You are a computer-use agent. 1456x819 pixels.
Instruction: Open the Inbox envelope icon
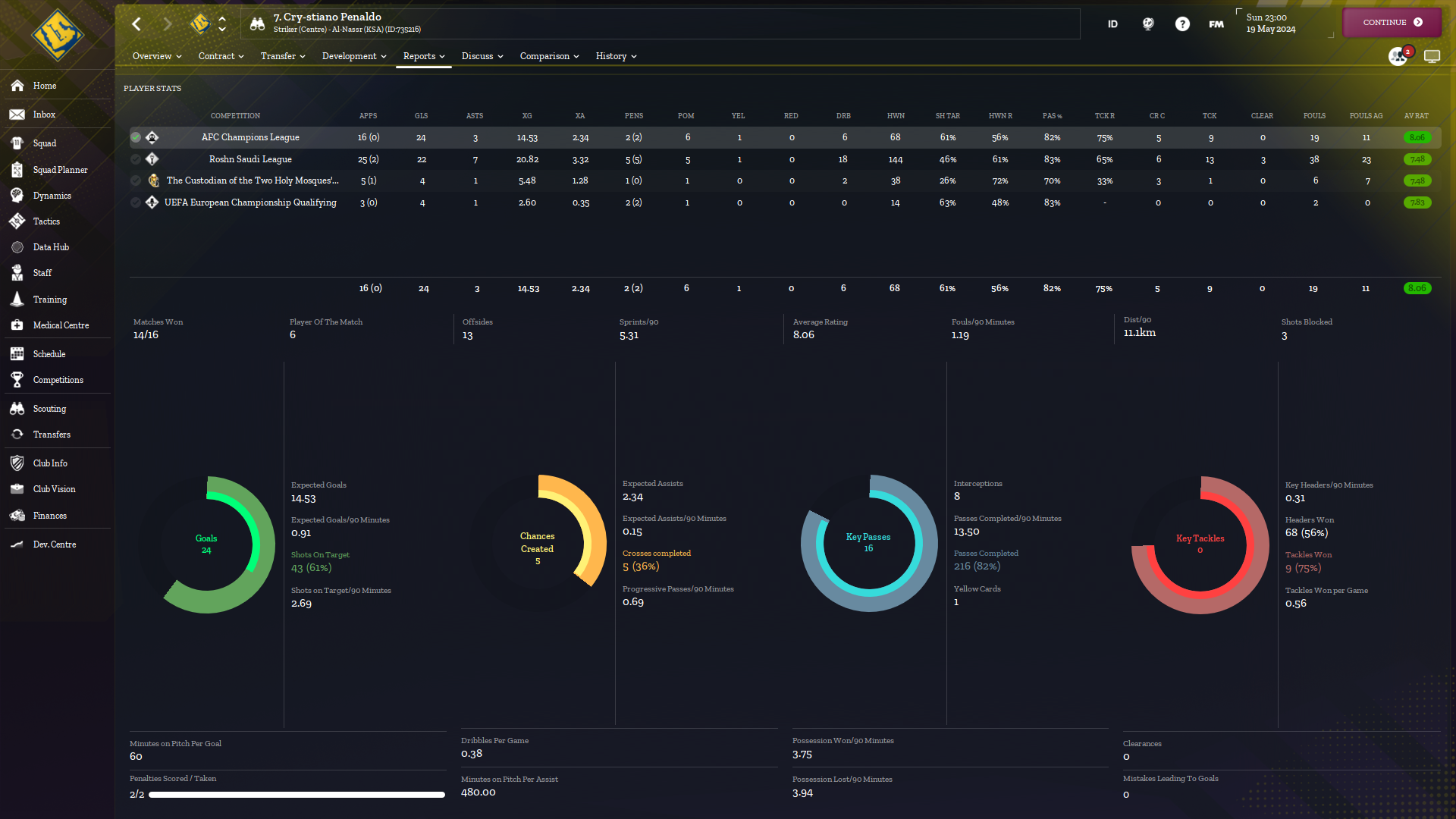click(17, 115)
